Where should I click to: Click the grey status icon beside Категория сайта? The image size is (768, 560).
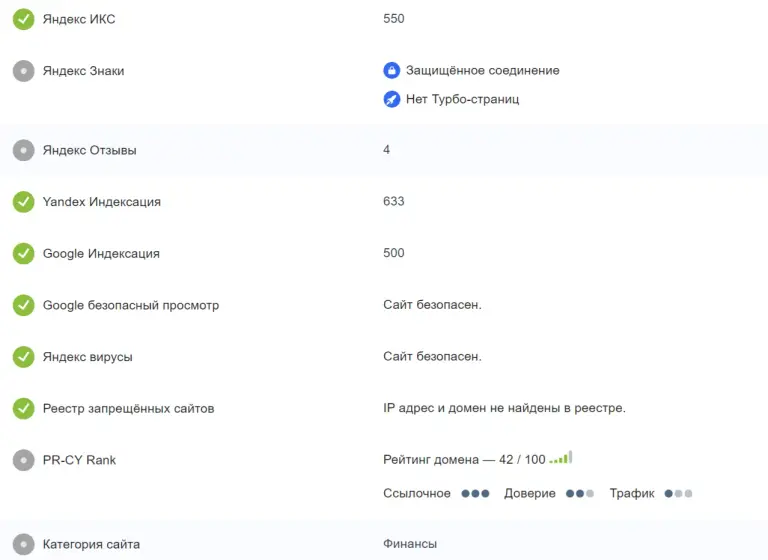(x=24, y=544)
